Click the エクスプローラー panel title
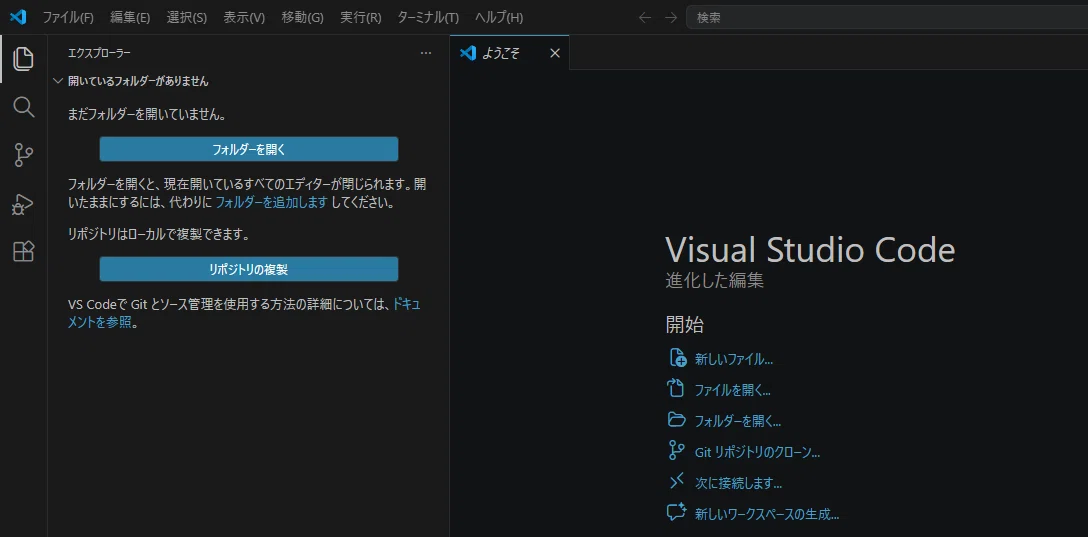Screen dimensions: 1088x537 click(x=99, y=53)
